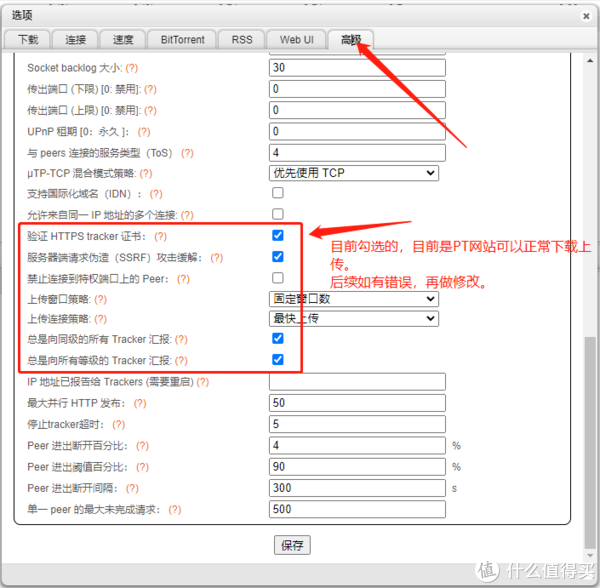Enable 允许来自同一 IP 地址的多个连接 checkbox
The image size is (600, 588).
point(278,214)
